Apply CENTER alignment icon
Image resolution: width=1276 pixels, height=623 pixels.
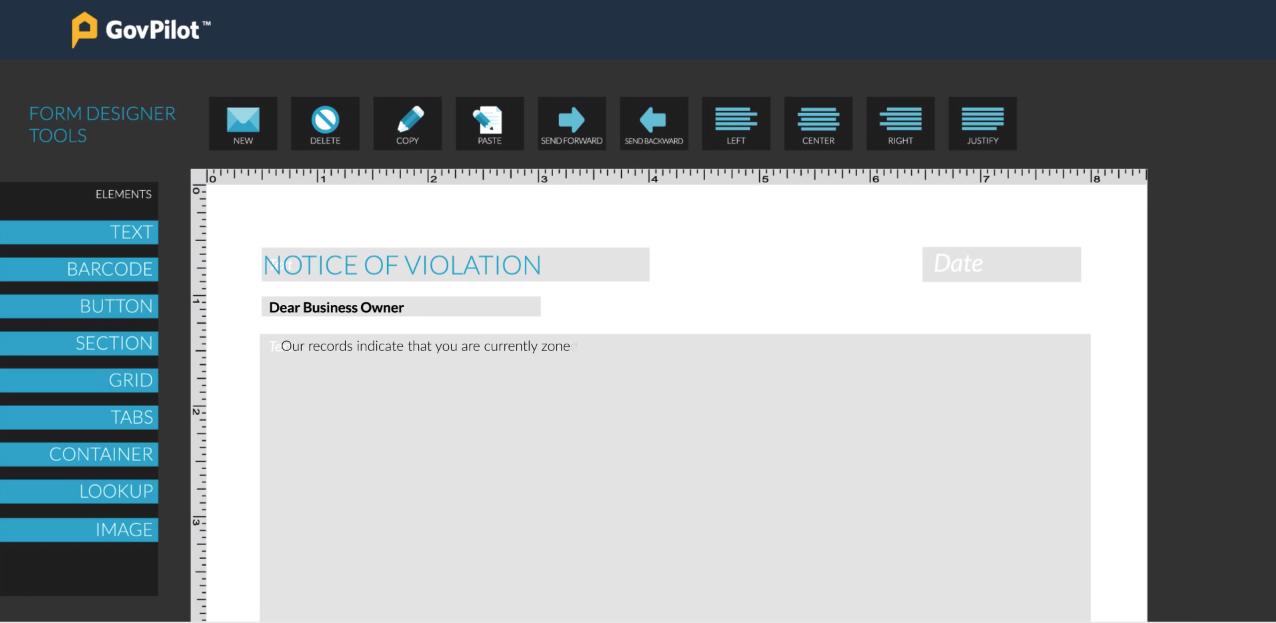click(x=818, y=124)
